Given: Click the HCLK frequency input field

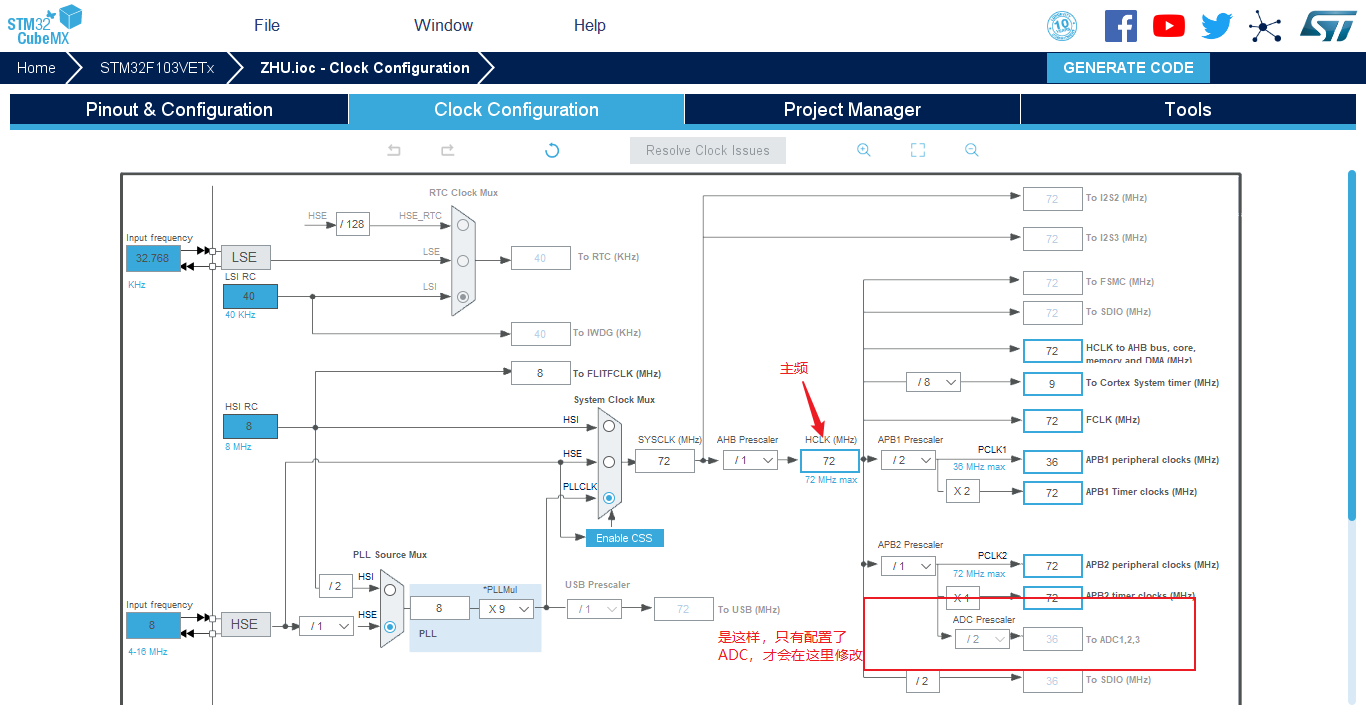Looking at the screenshot, I should (x=829, y=461).
